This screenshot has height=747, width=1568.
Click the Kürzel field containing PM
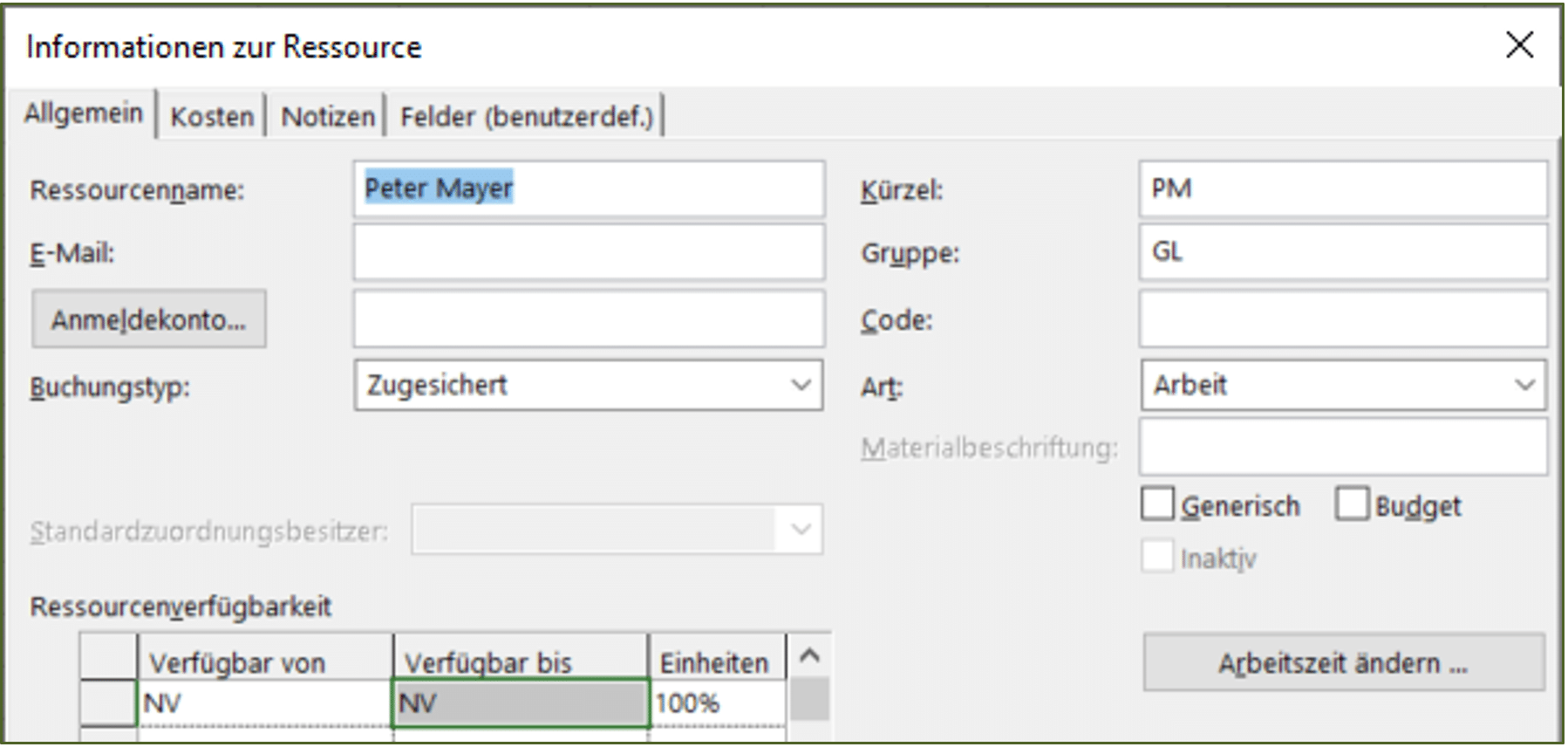coord(1343,188)
